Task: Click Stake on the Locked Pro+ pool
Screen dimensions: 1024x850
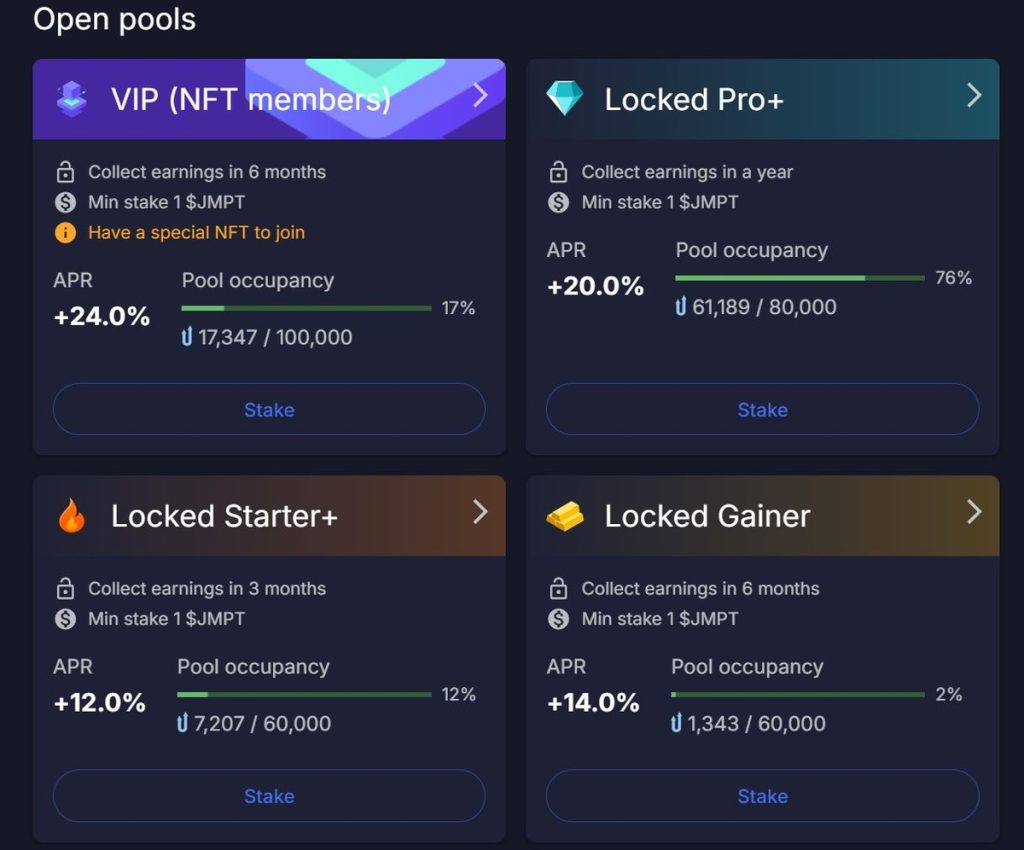Action: [762, 410]
